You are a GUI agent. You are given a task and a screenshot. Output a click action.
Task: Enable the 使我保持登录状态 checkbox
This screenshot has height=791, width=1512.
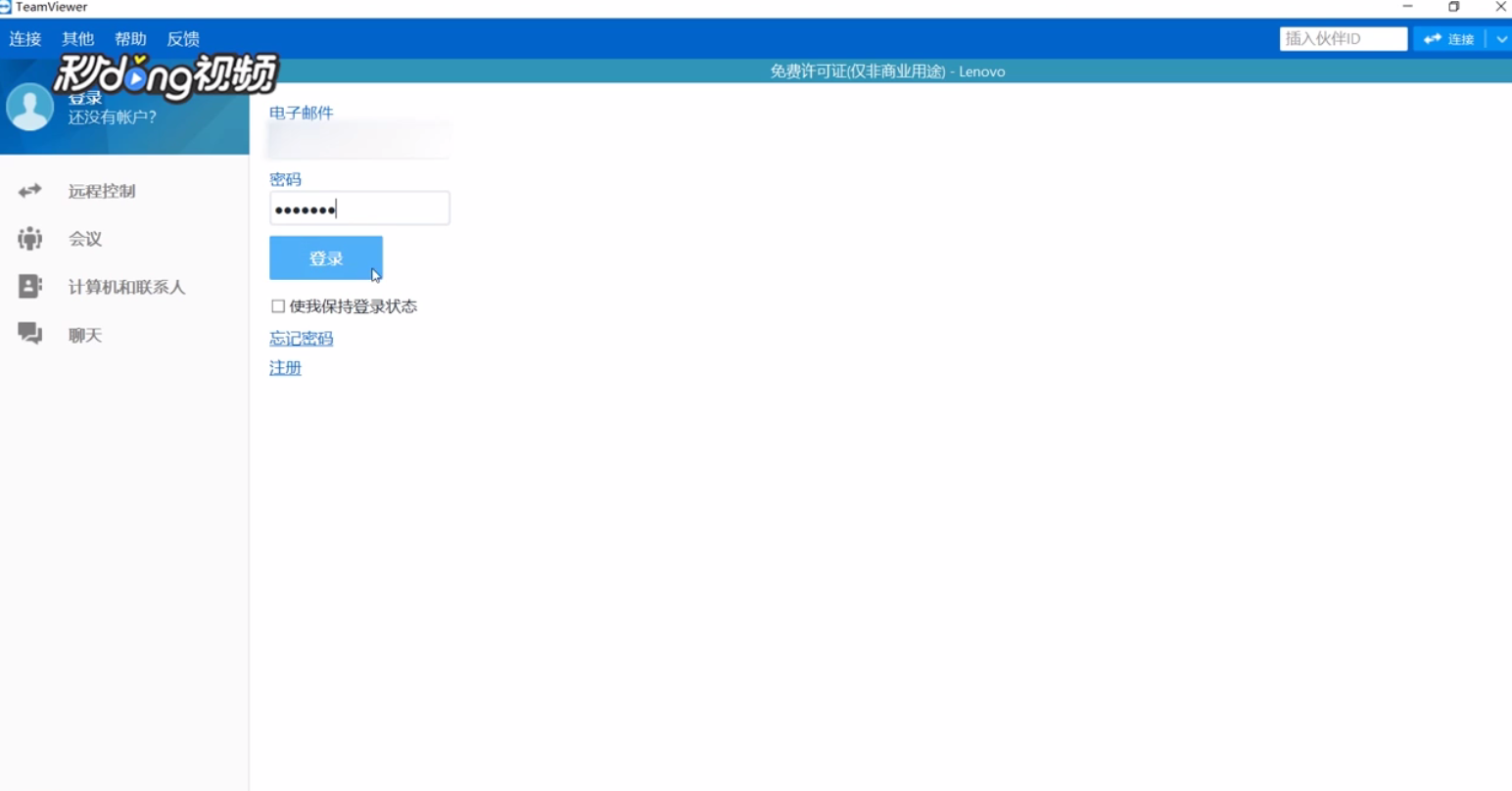[x=278, y=306]
